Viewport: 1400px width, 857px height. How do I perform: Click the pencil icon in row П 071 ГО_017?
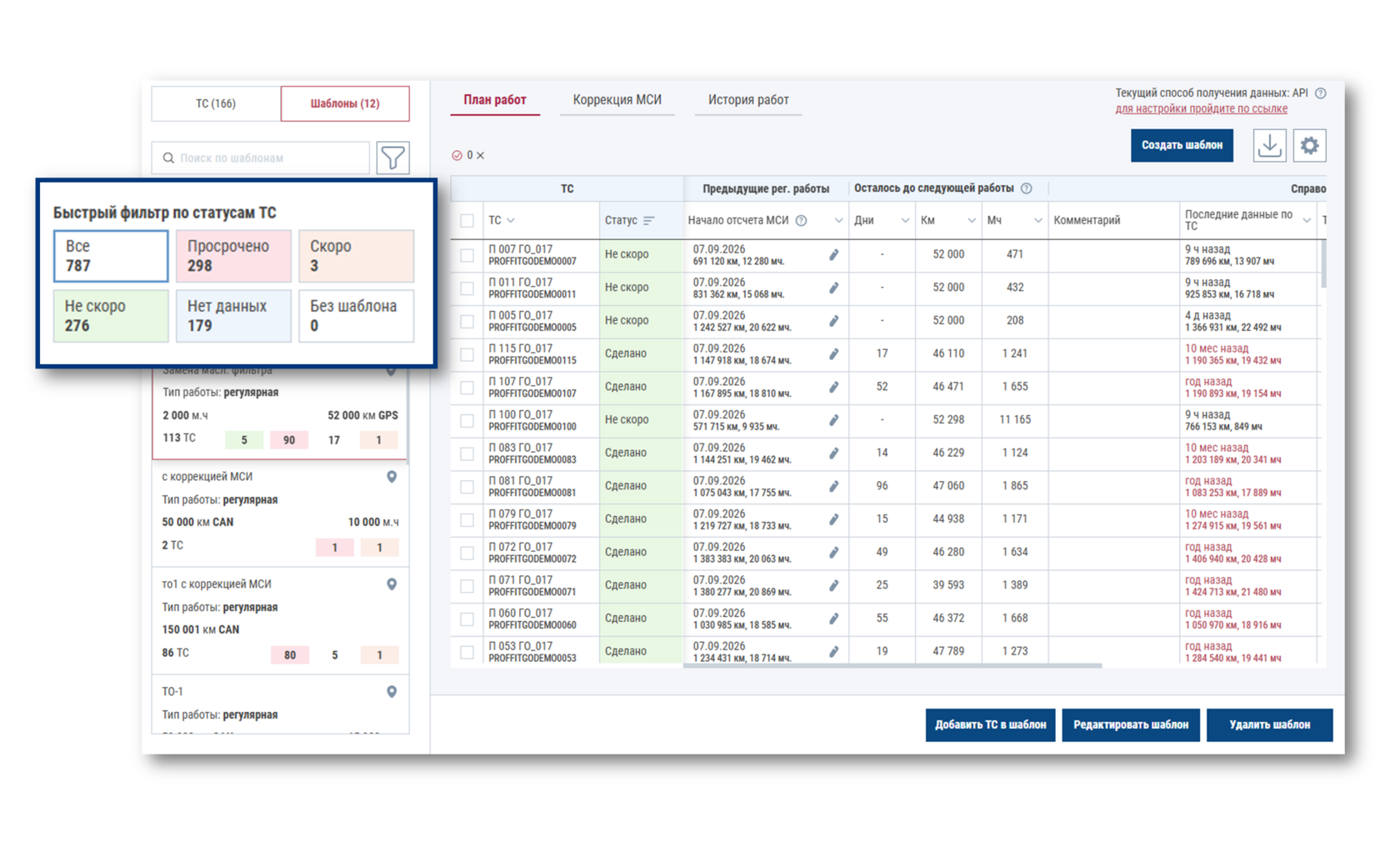(833, 586)
